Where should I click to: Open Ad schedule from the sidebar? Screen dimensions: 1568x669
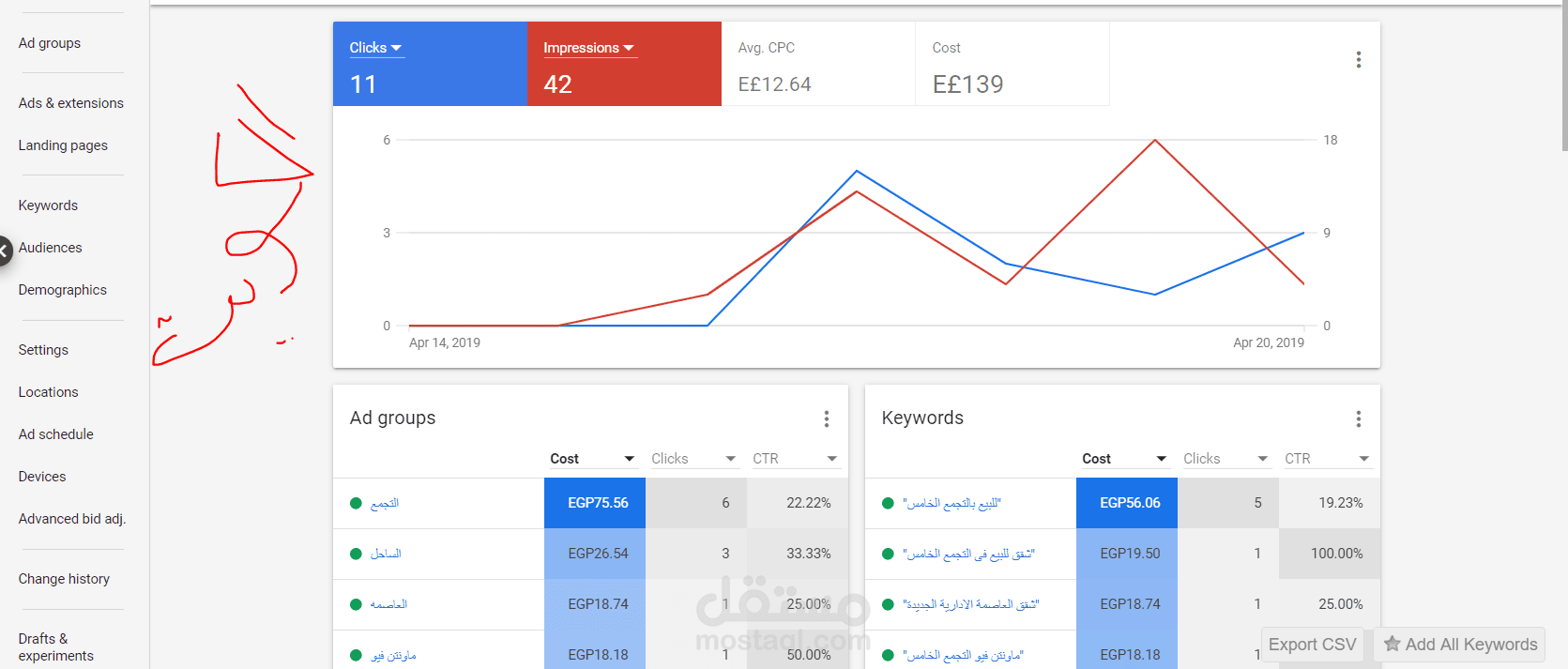click(56, 434)
